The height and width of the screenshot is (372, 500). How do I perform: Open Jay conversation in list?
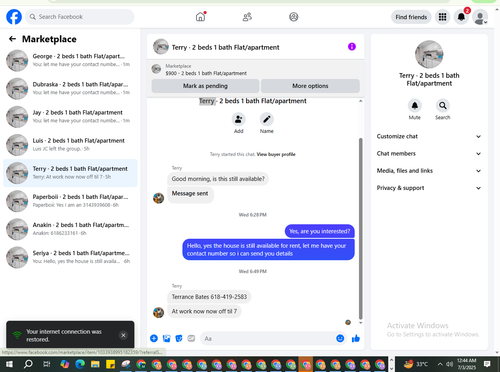(70, 117)
